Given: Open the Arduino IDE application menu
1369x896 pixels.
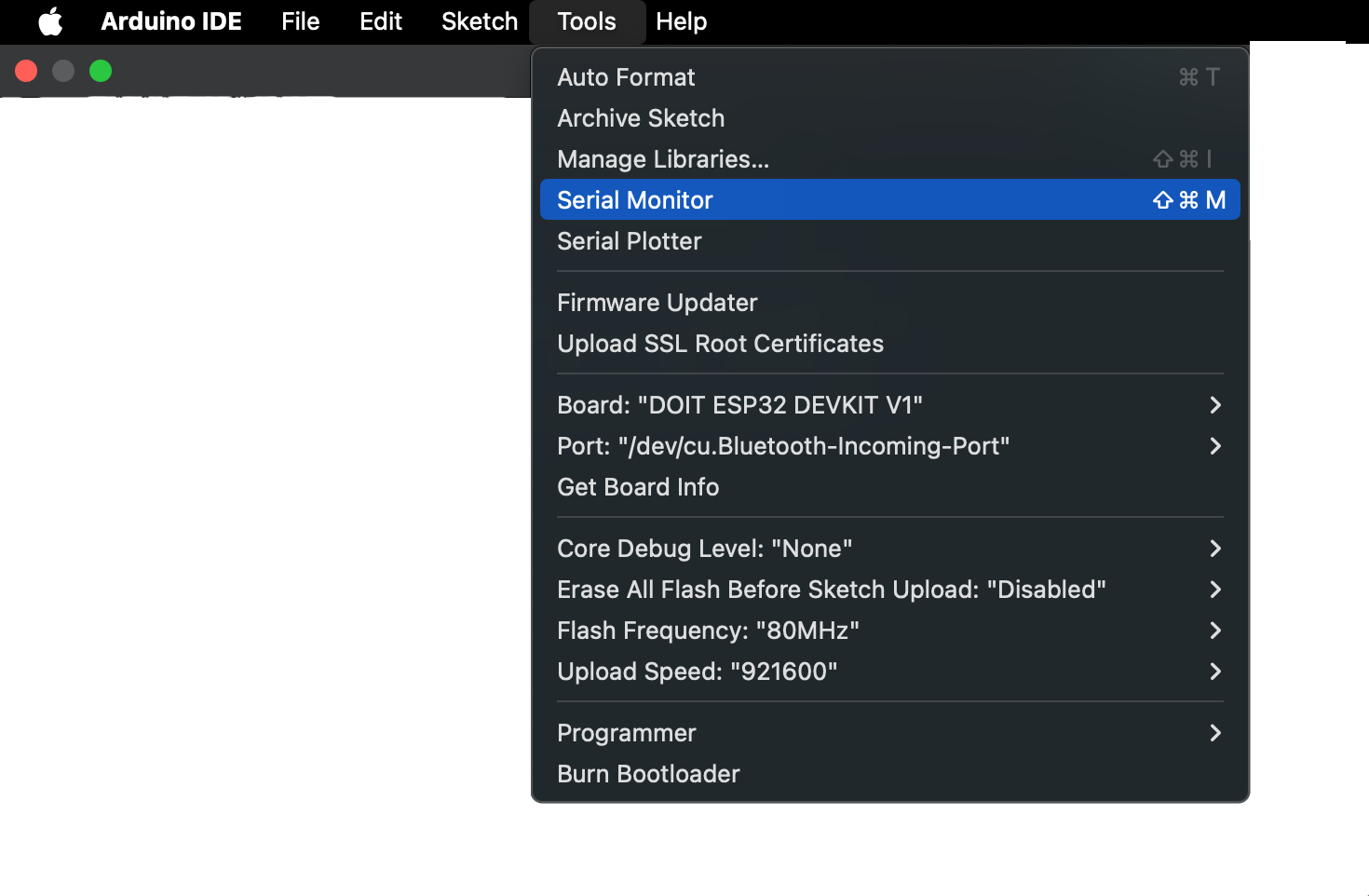Looking at the screenshot, I should 171,20.
